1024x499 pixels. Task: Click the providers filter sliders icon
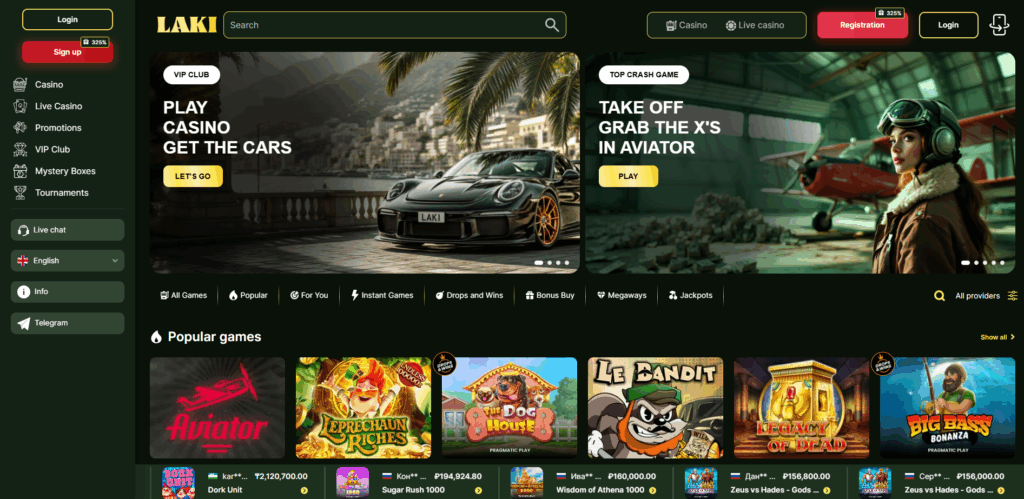pyautogui.click(x=1012, y=296)
